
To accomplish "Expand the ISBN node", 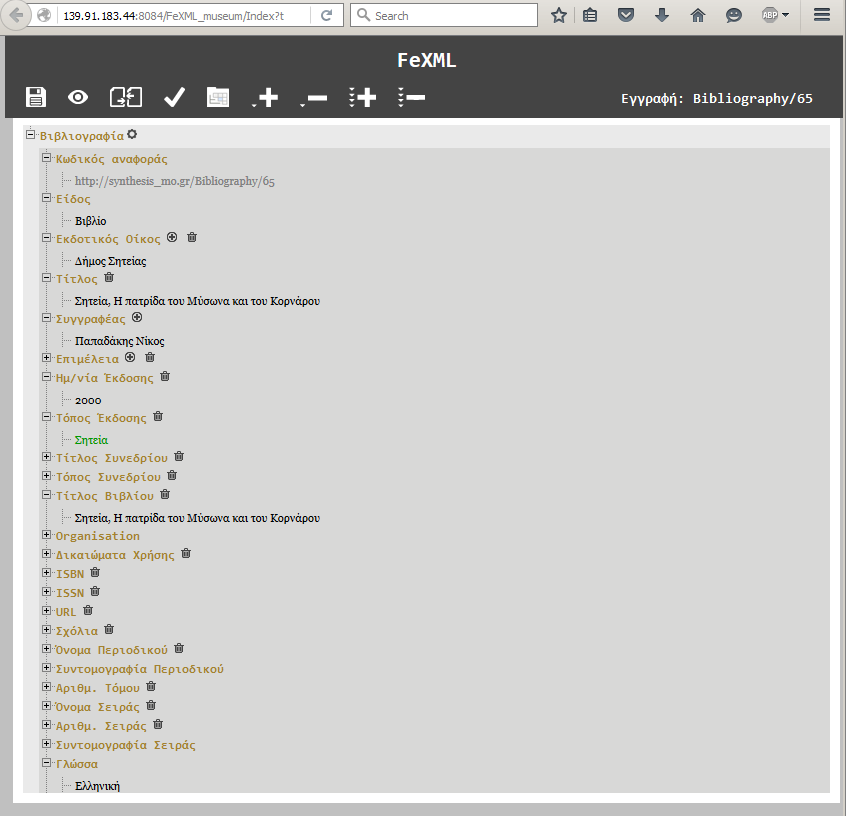I will (47, 573).
